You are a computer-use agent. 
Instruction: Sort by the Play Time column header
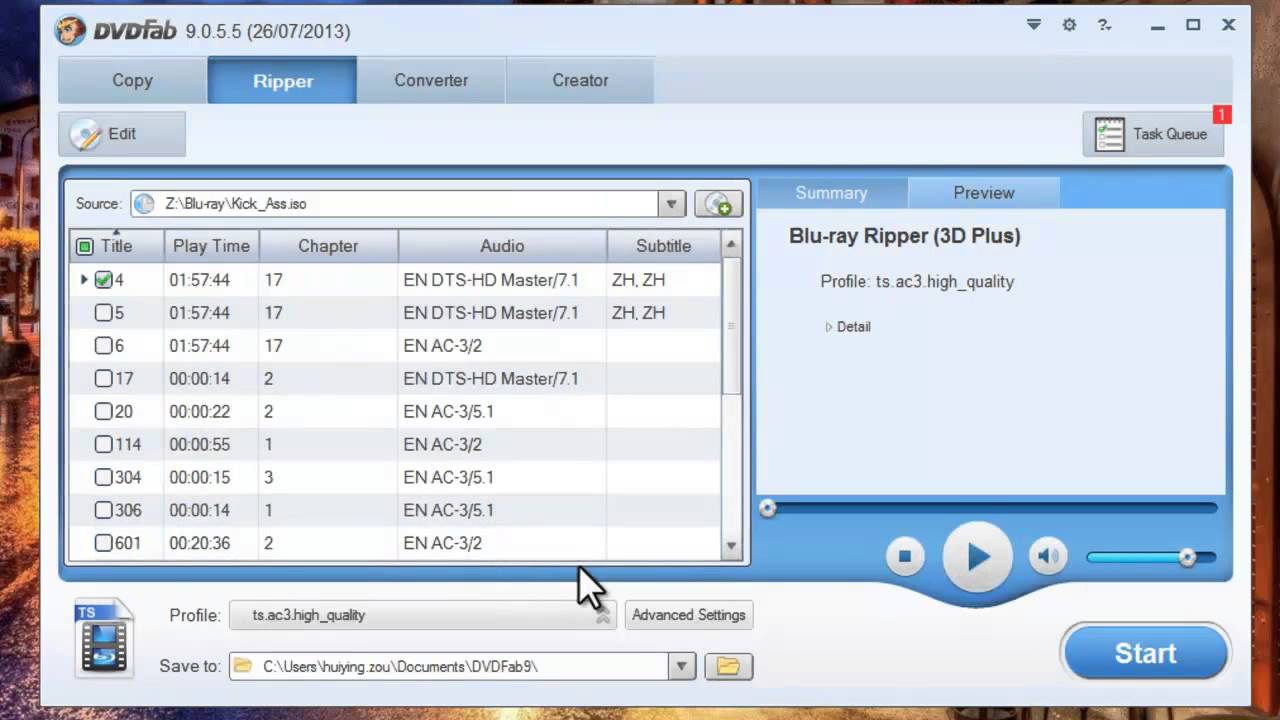click(x=211, y=246)
